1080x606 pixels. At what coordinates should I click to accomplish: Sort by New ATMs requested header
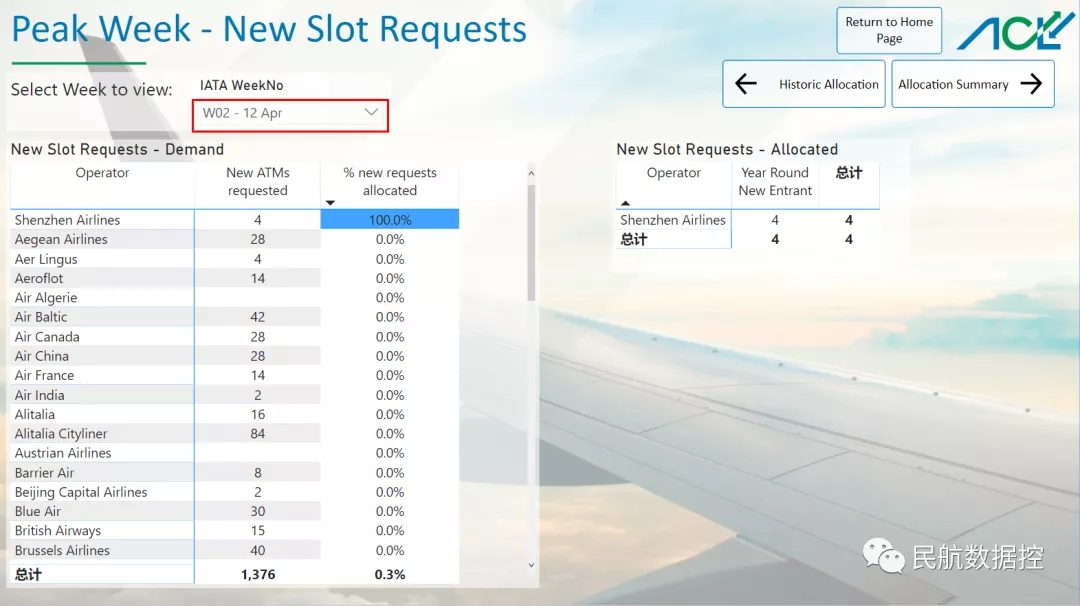[258, 181]
